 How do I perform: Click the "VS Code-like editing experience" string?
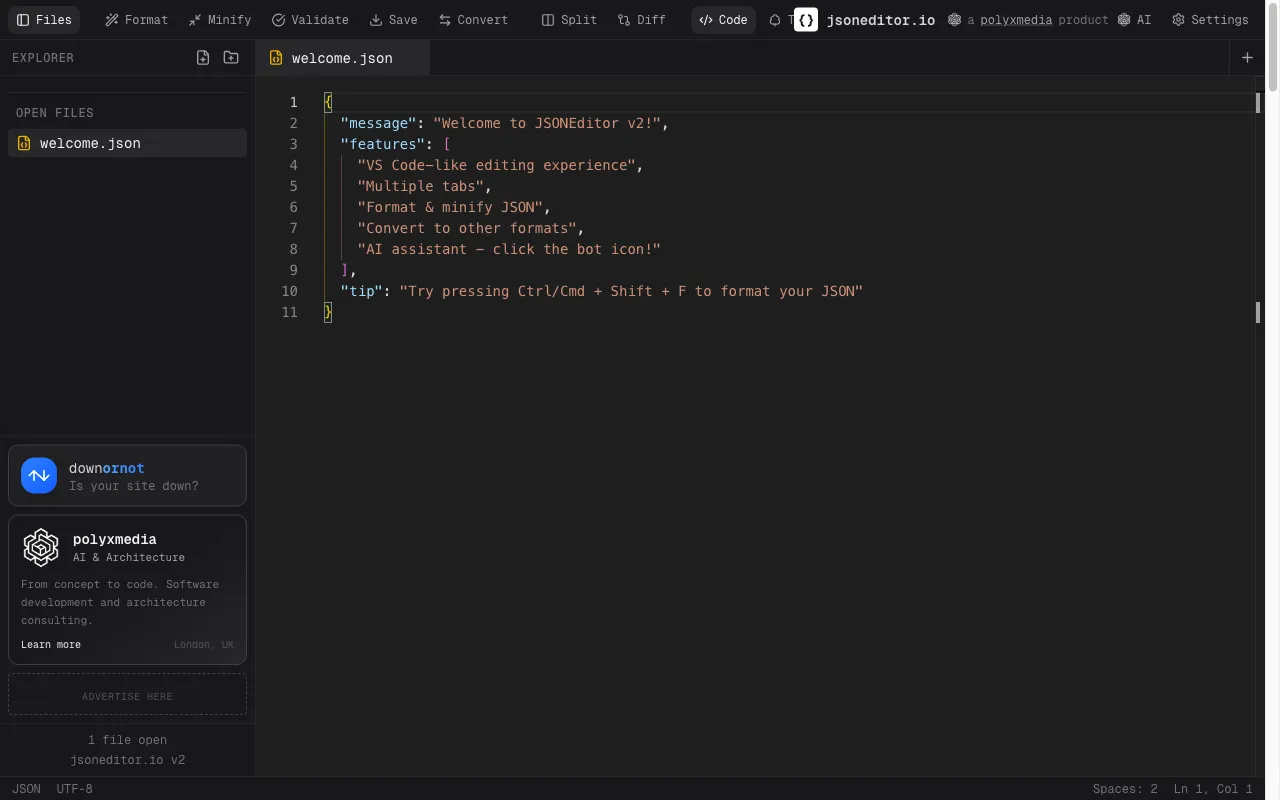click(496, 165)
